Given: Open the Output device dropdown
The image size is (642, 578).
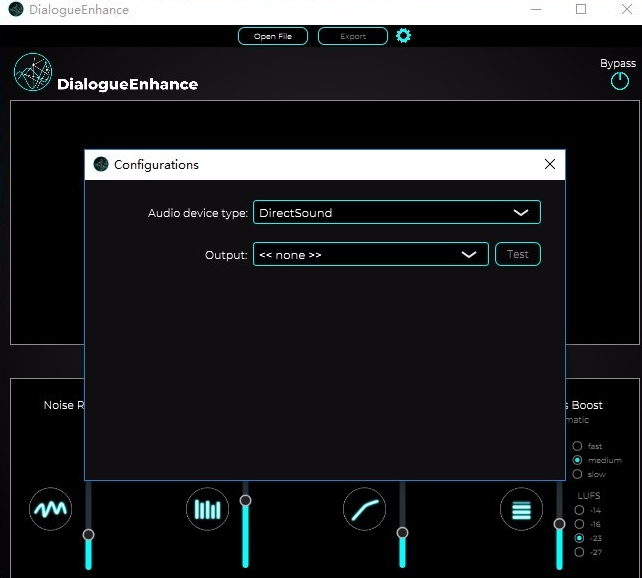Looking at the screenshot, I should point(371,254).
